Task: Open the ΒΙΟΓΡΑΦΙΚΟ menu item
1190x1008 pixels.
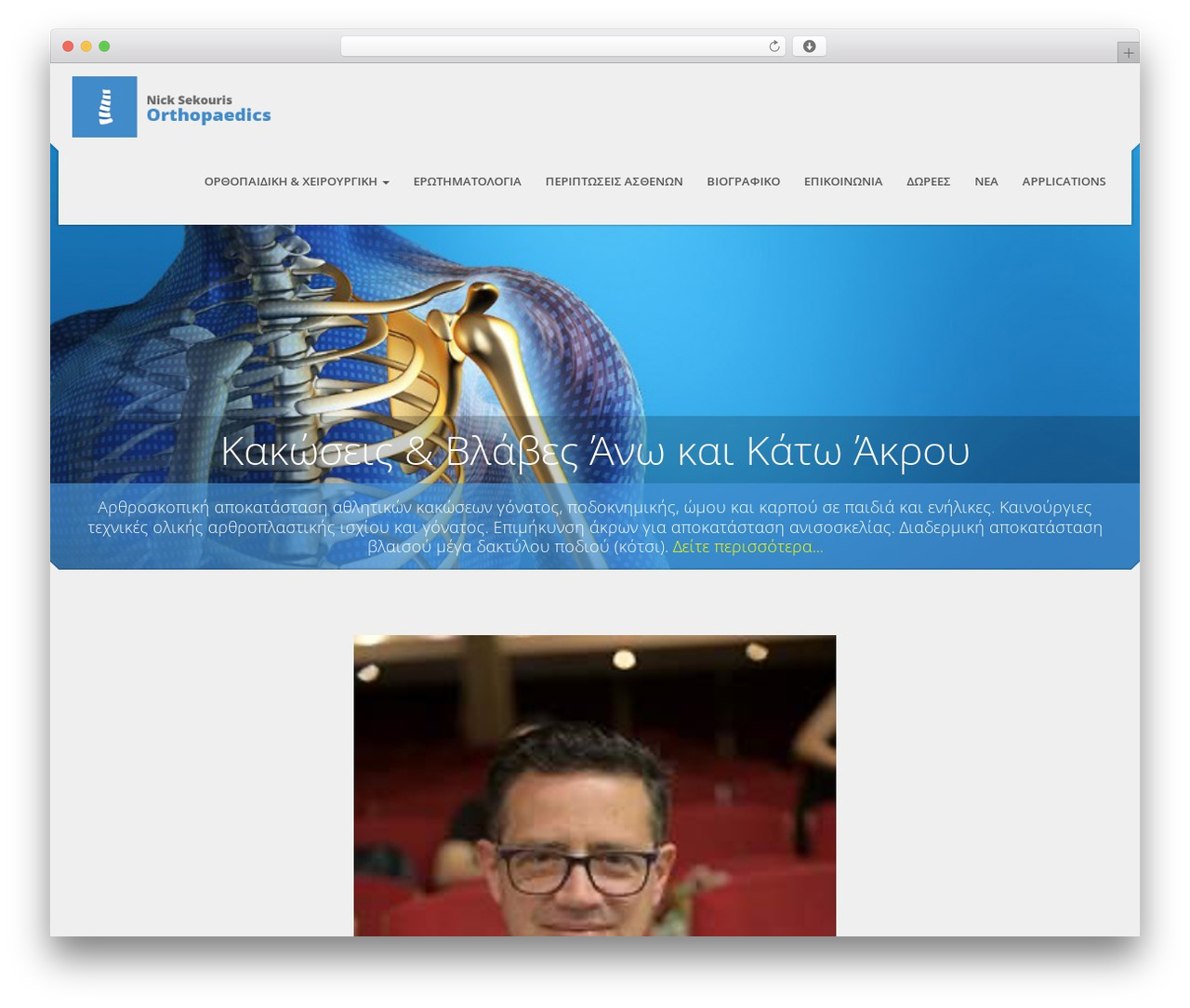Action: point(743,181)
